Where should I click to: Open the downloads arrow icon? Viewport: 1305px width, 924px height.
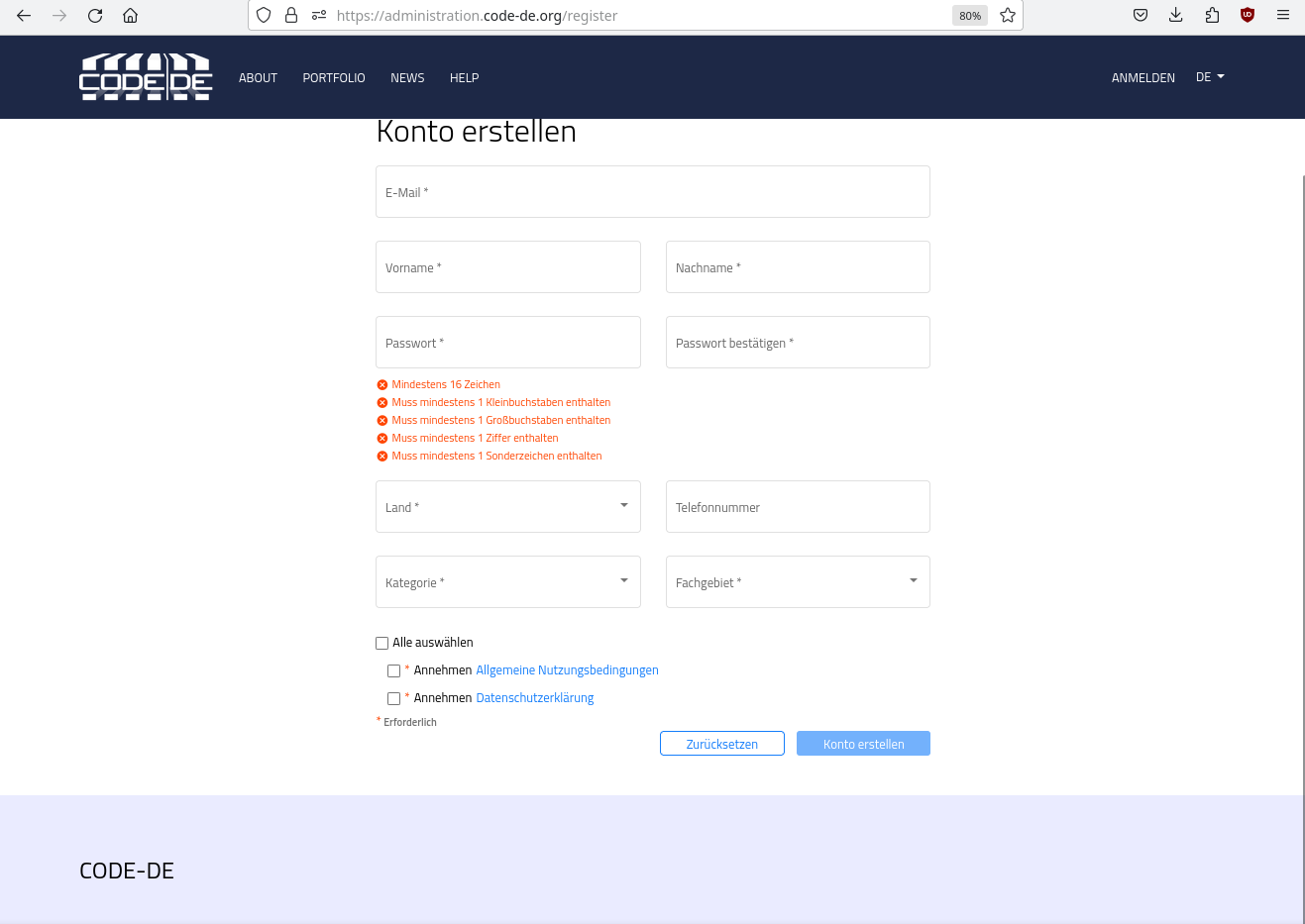click(1176, 15)
